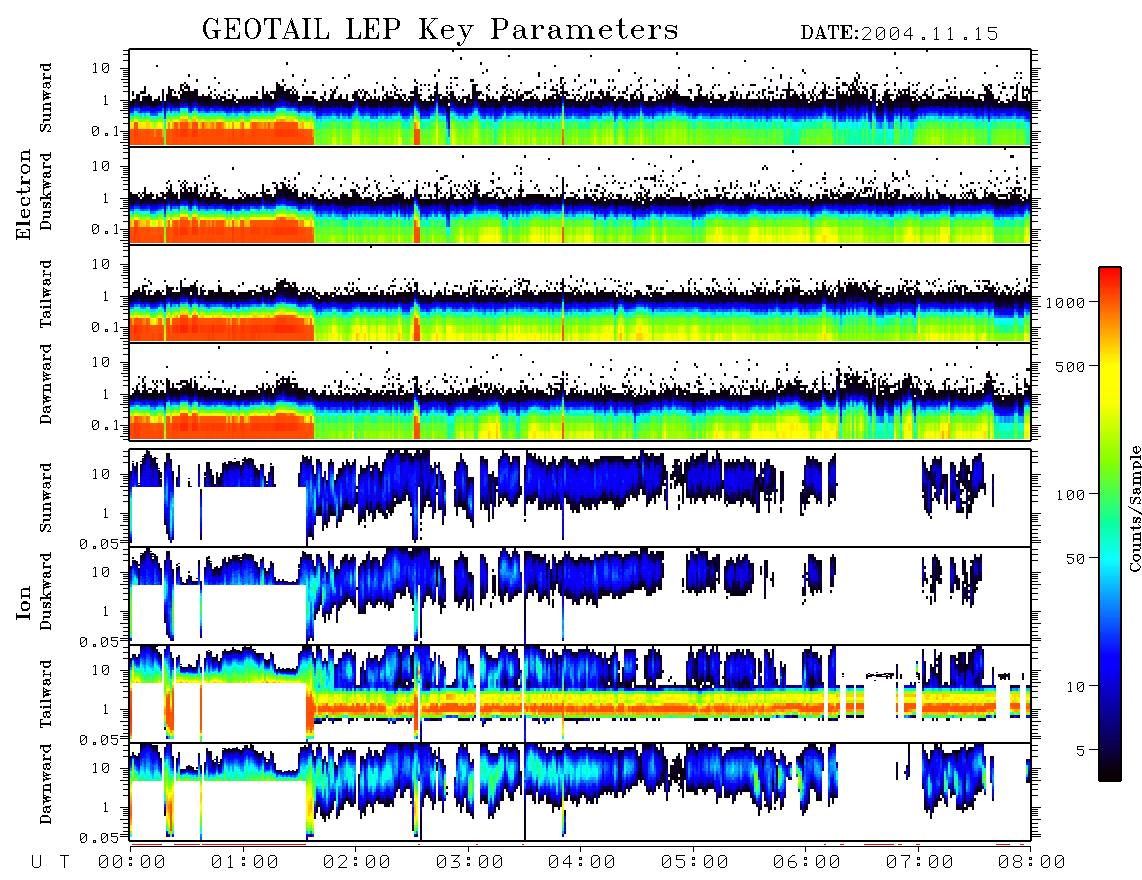Click the '08:00' time tick label
Viewport: 1142px width, 880px height.
[x=1031, y=862]
